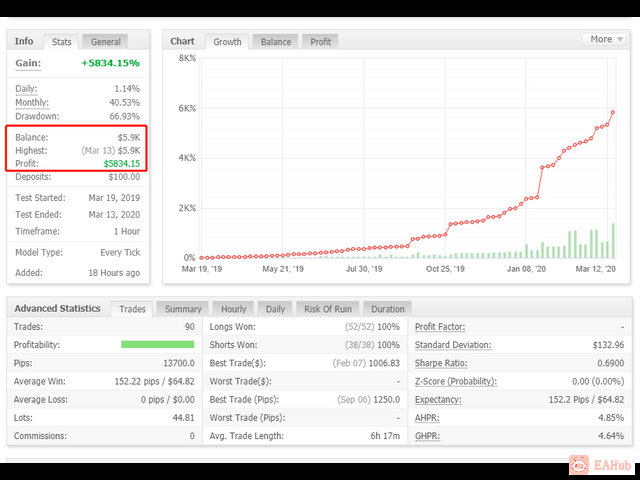Click the Longs Won (52/52) 100% value

[x=372, y=327]
